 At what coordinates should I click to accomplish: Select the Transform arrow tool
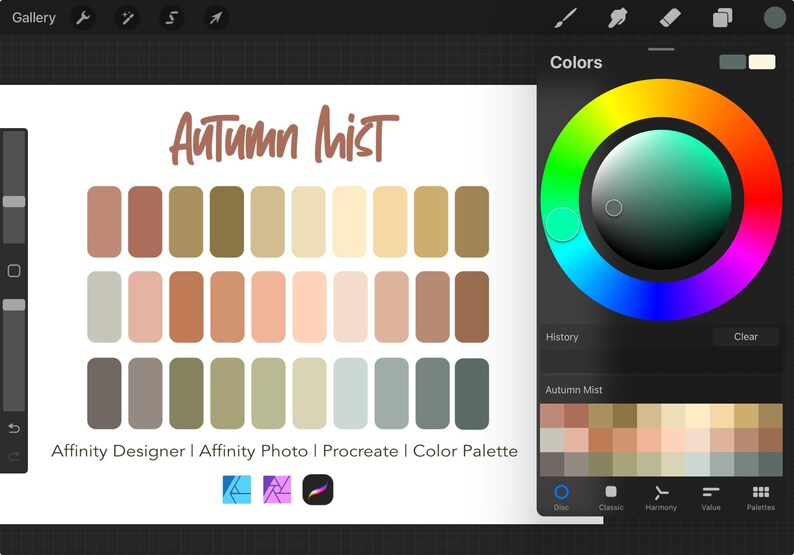tap(216, 18)
